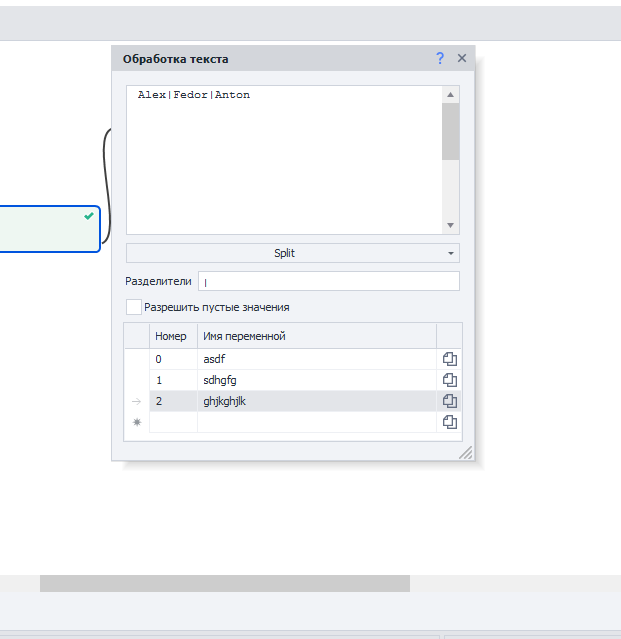621x639 pixels.
Task: Click into the 'Разделители' input field
Action: click(x=328, y=282)
